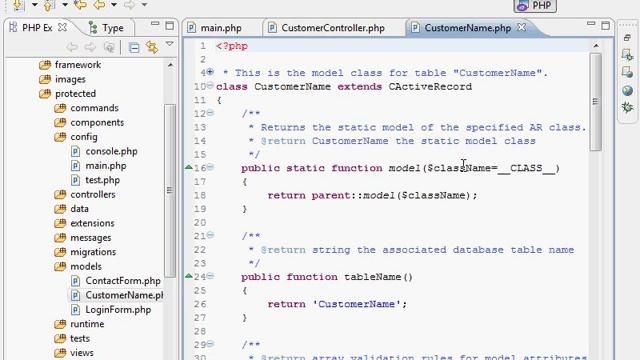Image resolution: width=640 pixels, height=360 pixels.
Task: Open the web browser globe icon
Action: pos(627,90)
